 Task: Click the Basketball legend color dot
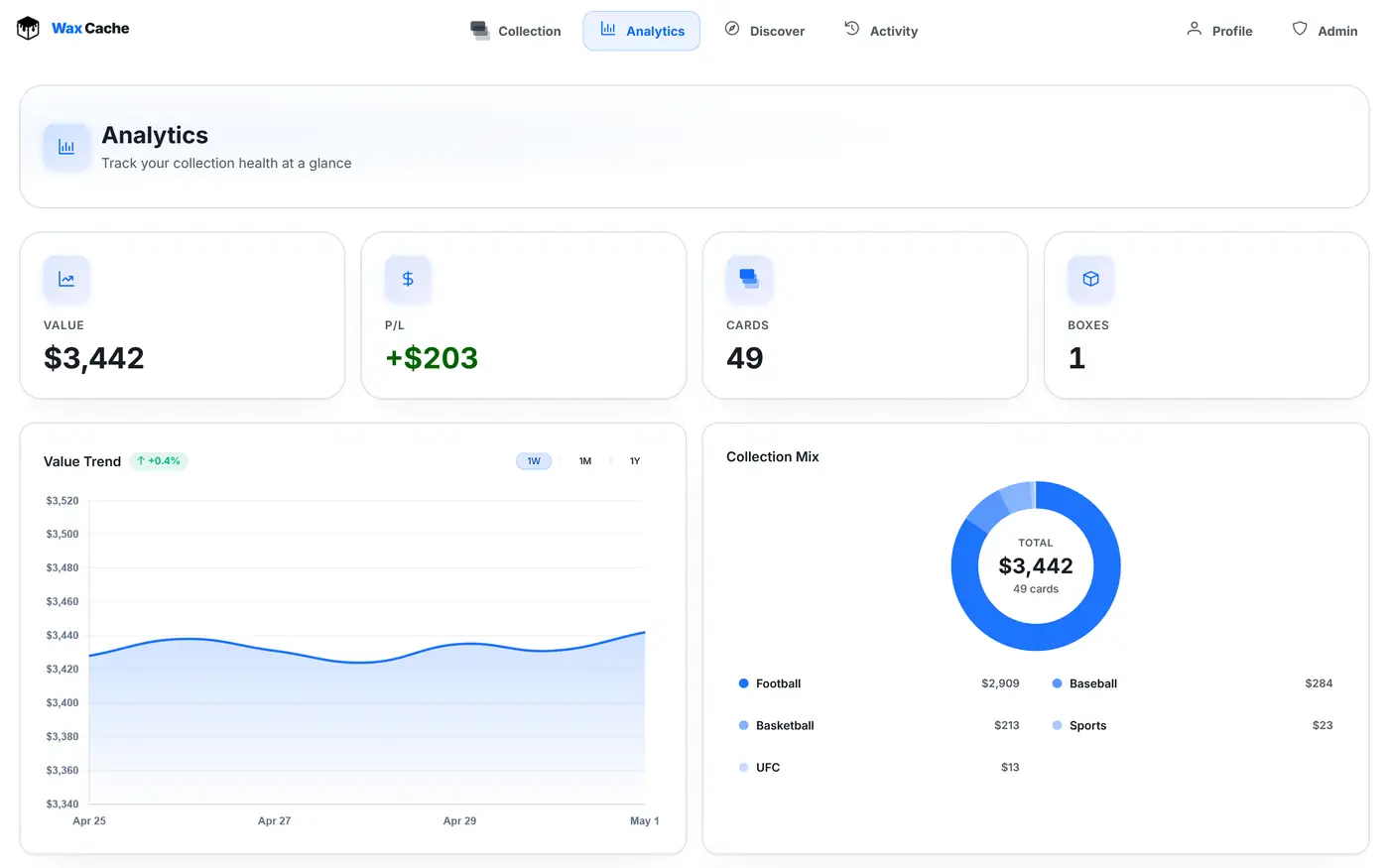point(744,725)
